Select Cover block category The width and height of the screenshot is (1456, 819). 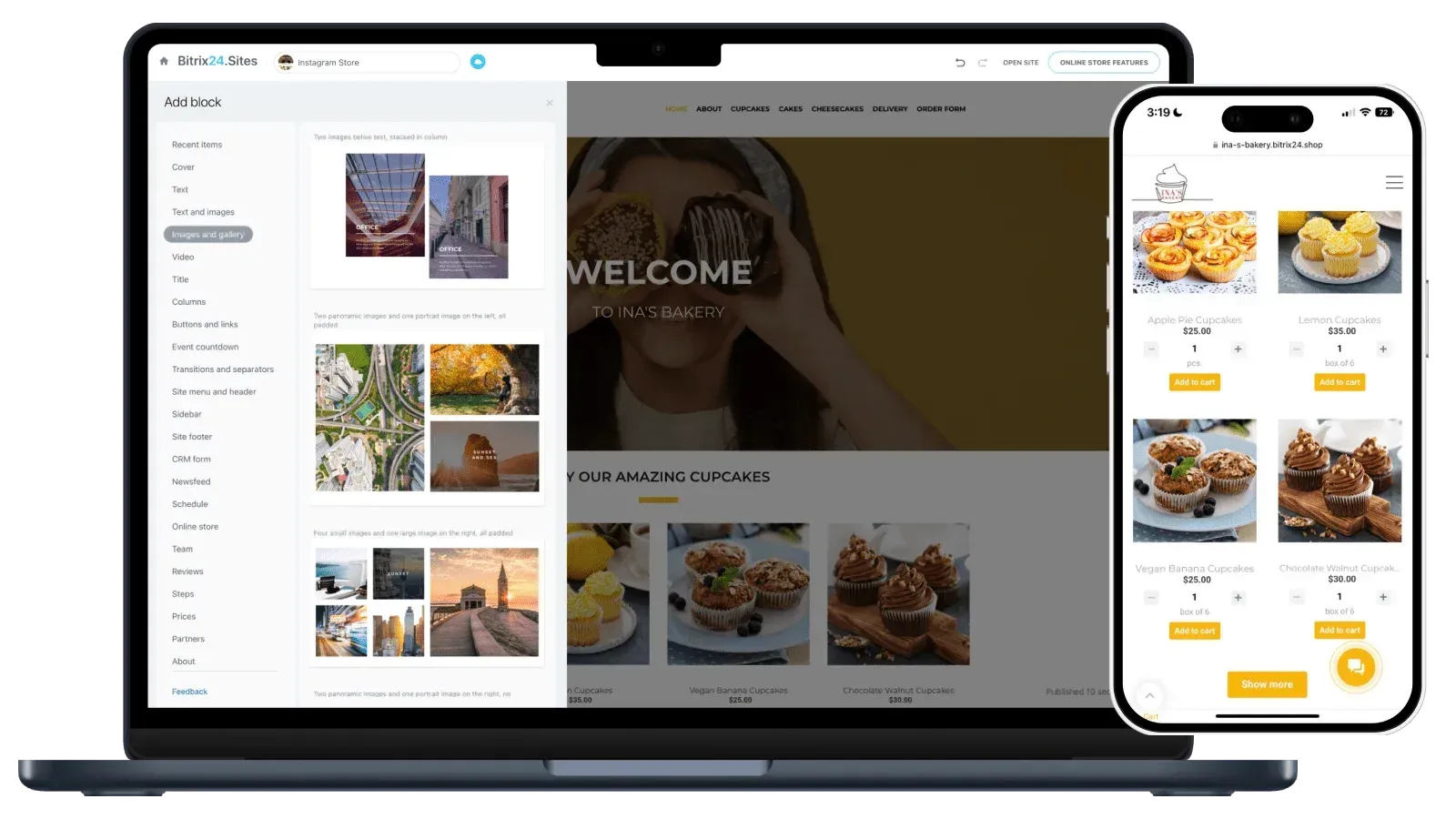point(183,167)
